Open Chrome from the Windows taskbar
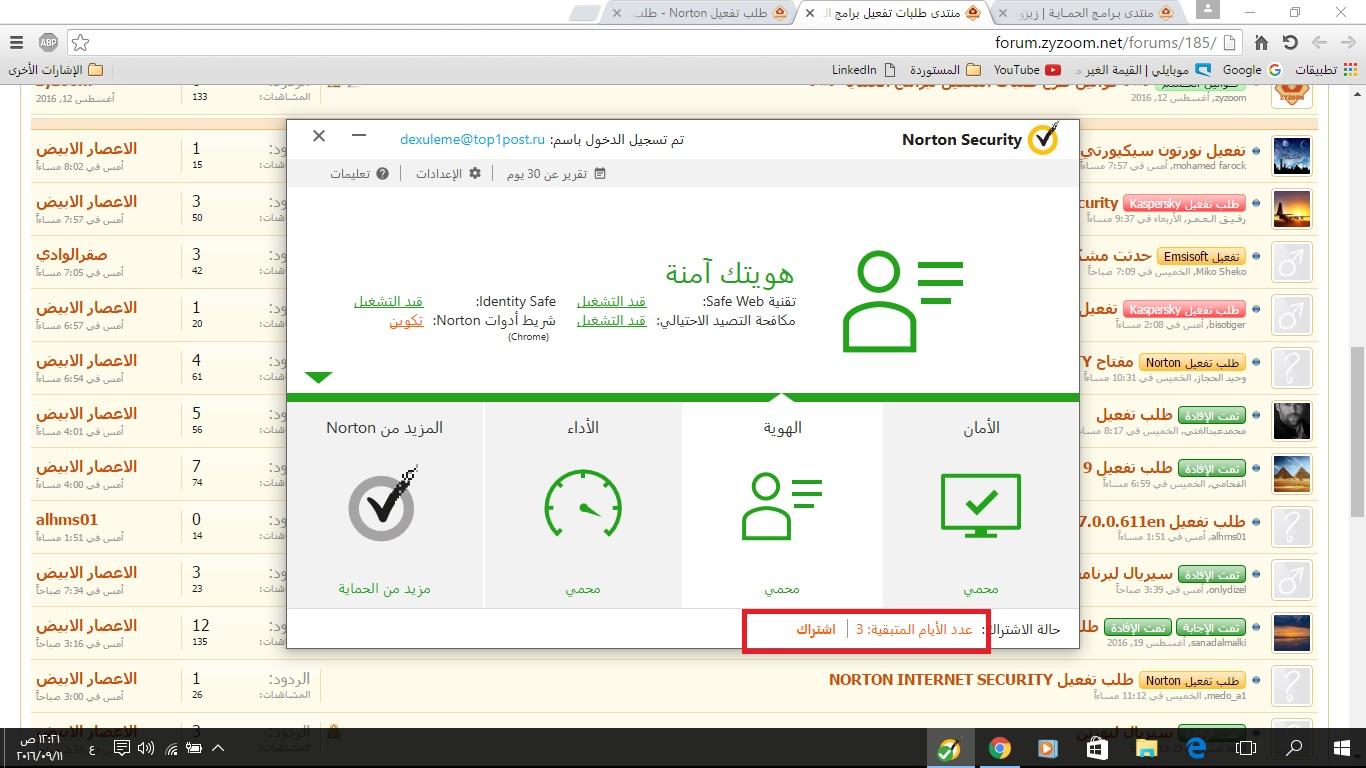 (x=998, y=748)
